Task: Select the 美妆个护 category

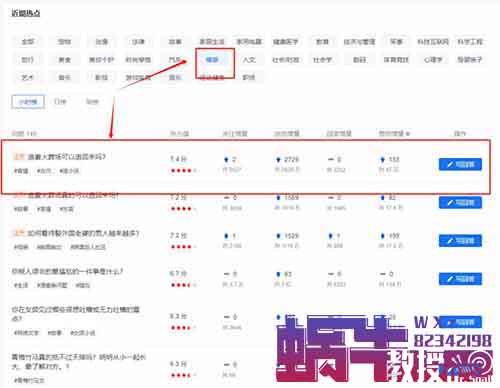Action: pos(101,60)
